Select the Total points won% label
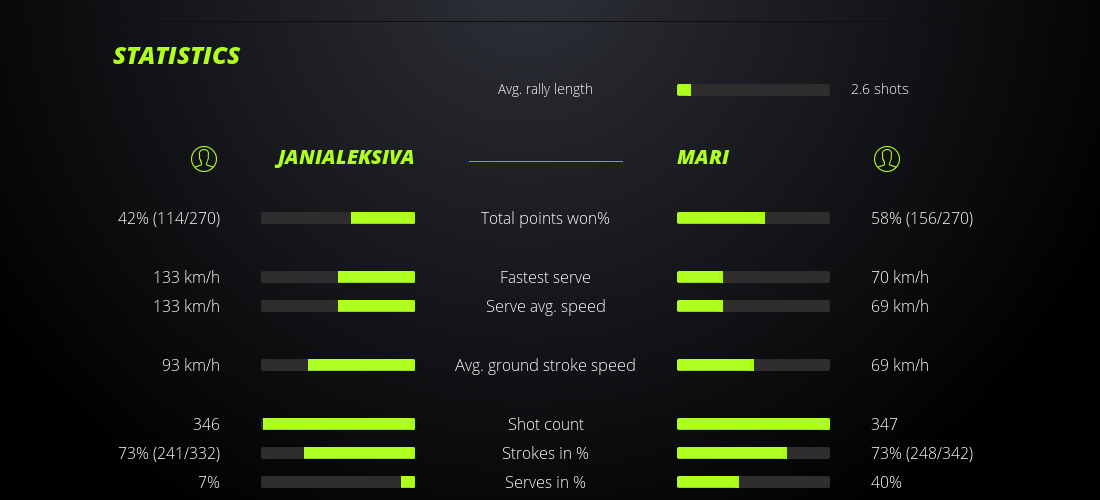 click(x=545, y=218)
